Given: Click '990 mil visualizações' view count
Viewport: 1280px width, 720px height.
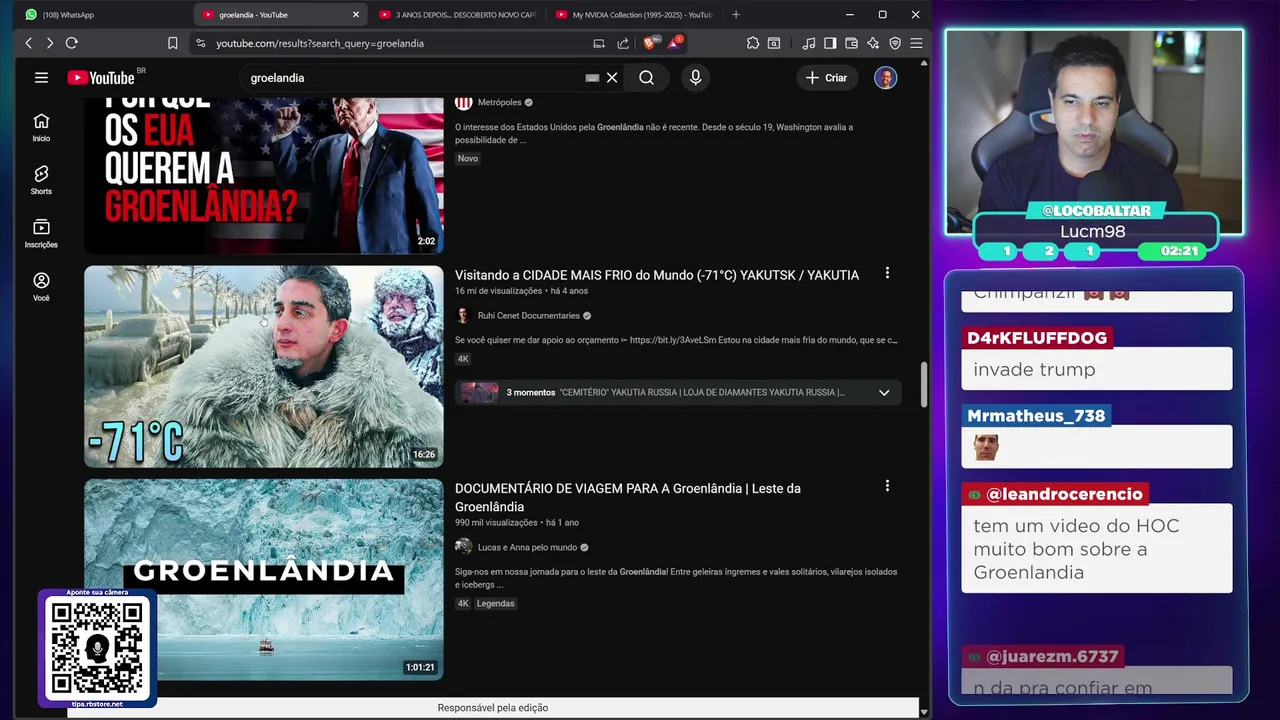Looking at the screenshot, I should click(496, 522).
